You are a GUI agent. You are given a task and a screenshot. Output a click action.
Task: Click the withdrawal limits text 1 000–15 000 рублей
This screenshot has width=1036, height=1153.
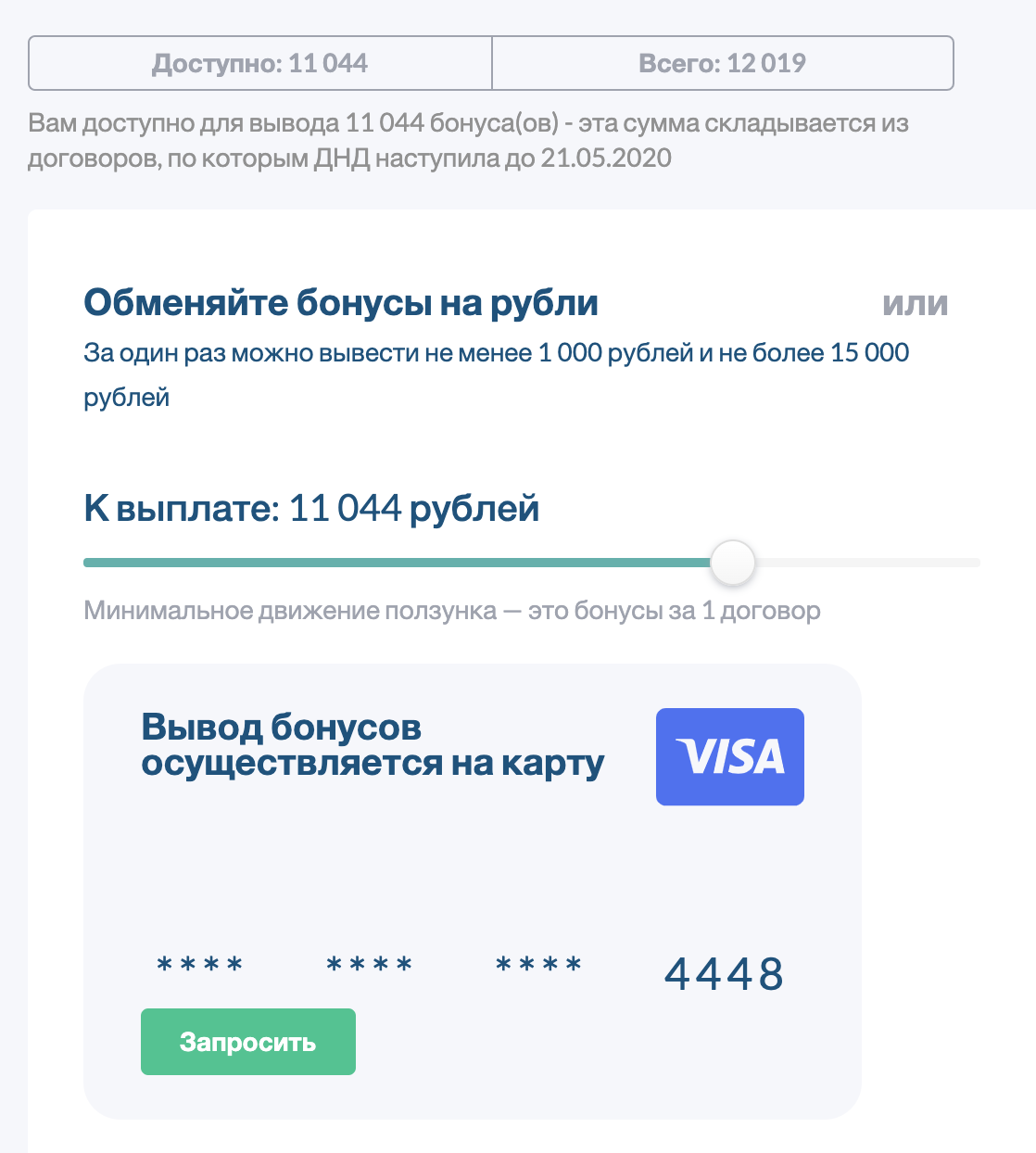[496, 353]
